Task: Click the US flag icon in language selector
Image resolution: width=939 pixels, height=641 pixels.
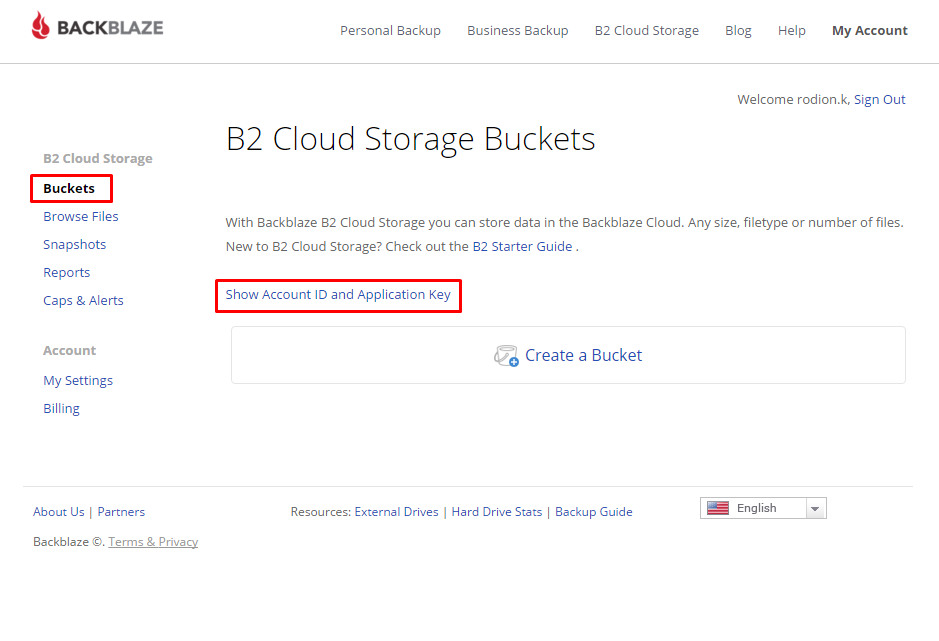Action: [x=718, y=508]
